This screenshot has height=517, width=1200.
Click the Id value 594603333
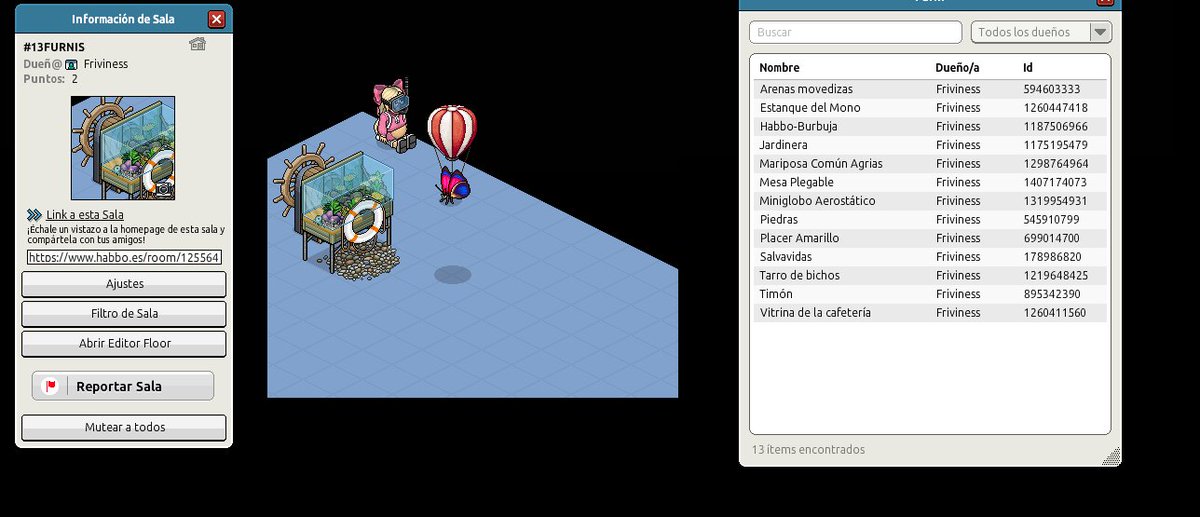coord(1051,89)
